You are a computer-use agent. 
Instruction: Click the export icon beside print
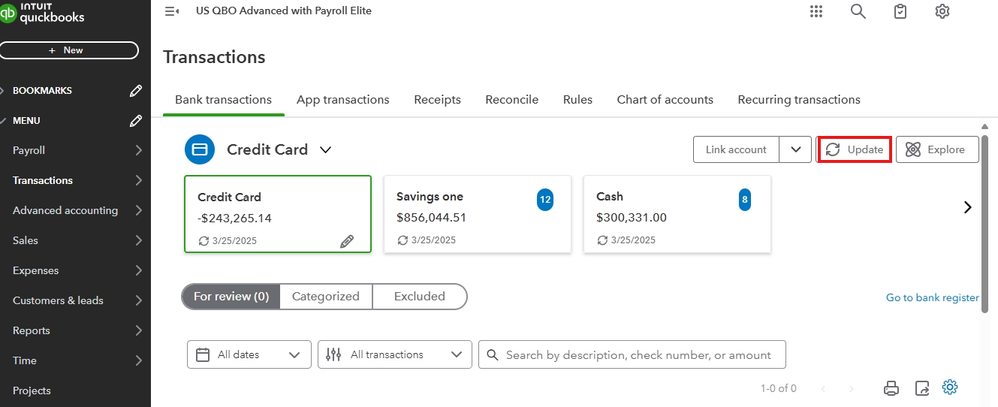[x=922, y=388]
